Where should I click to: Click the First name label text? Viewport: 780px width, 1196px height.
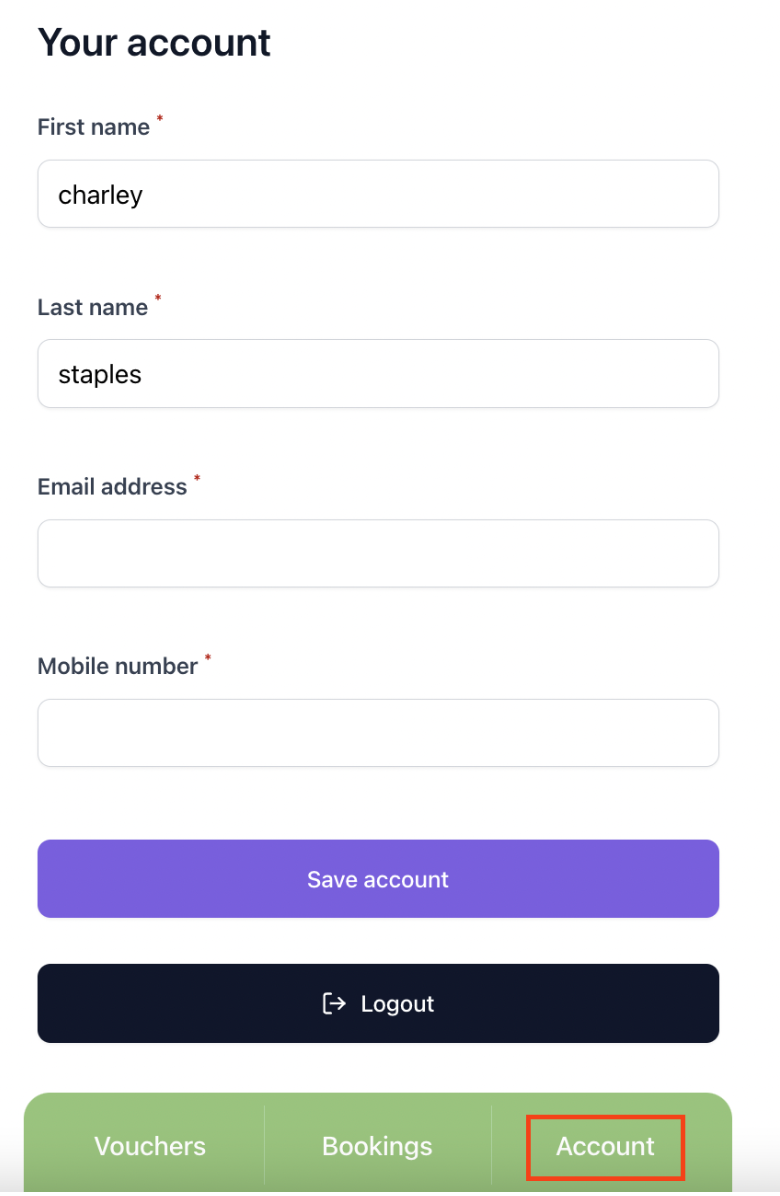93,127
